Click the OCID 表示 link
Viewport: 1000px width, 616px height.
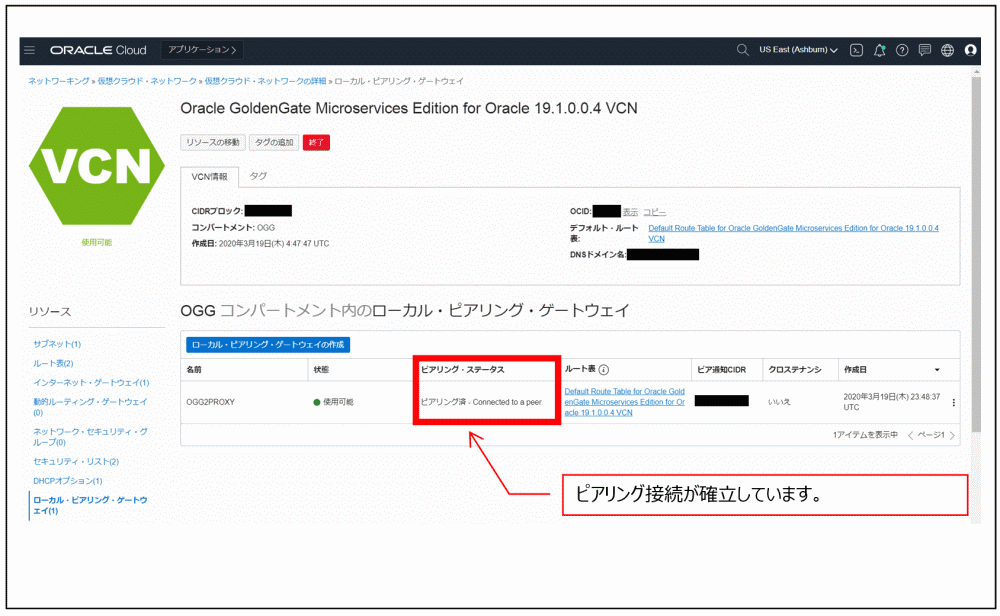point(630,212)
